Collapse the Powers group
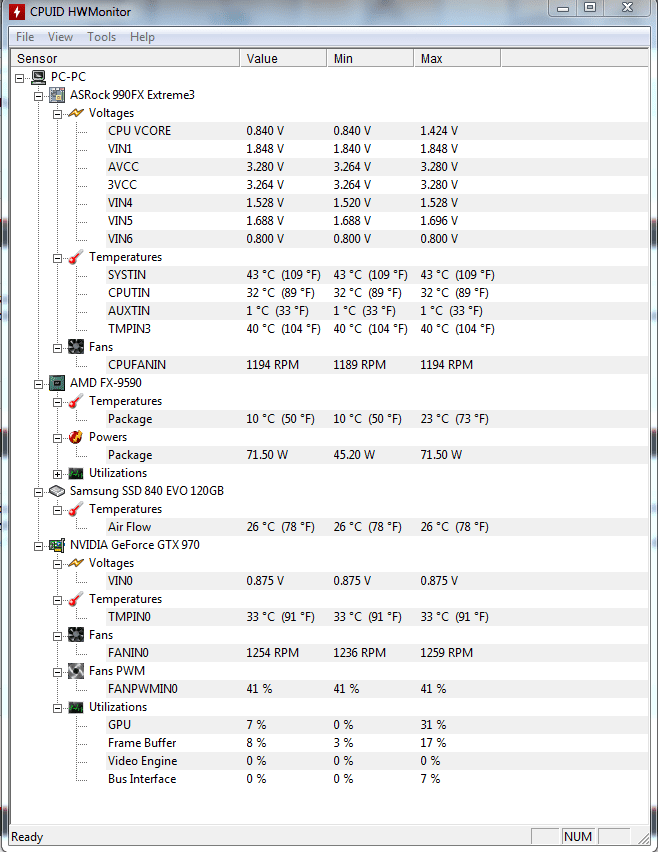658x852 pixels. pyautogui.click(x=58, y=438)
